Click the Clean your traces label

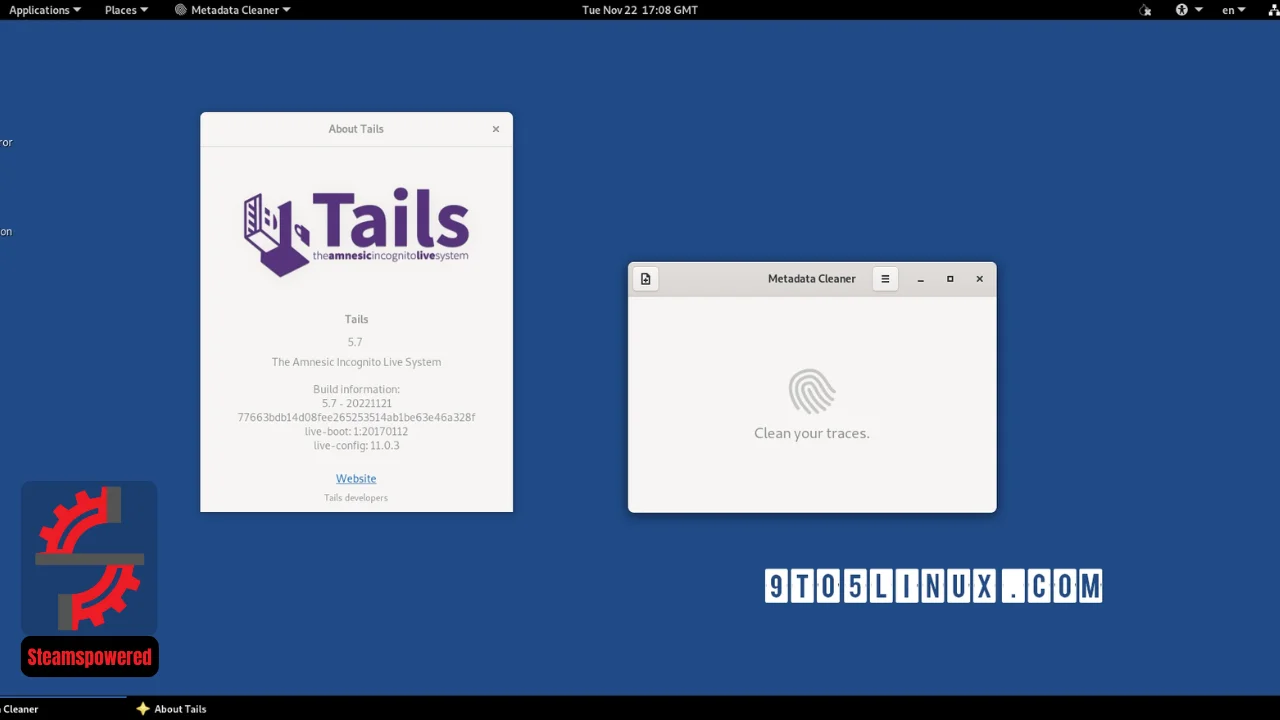point(812,433)
